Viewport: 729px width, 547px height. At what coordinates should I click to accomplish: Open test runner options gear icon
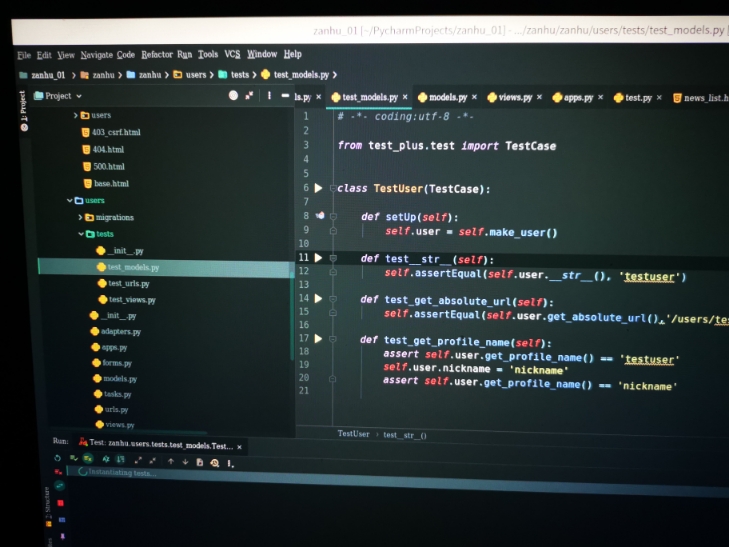(x=230, y=463)
